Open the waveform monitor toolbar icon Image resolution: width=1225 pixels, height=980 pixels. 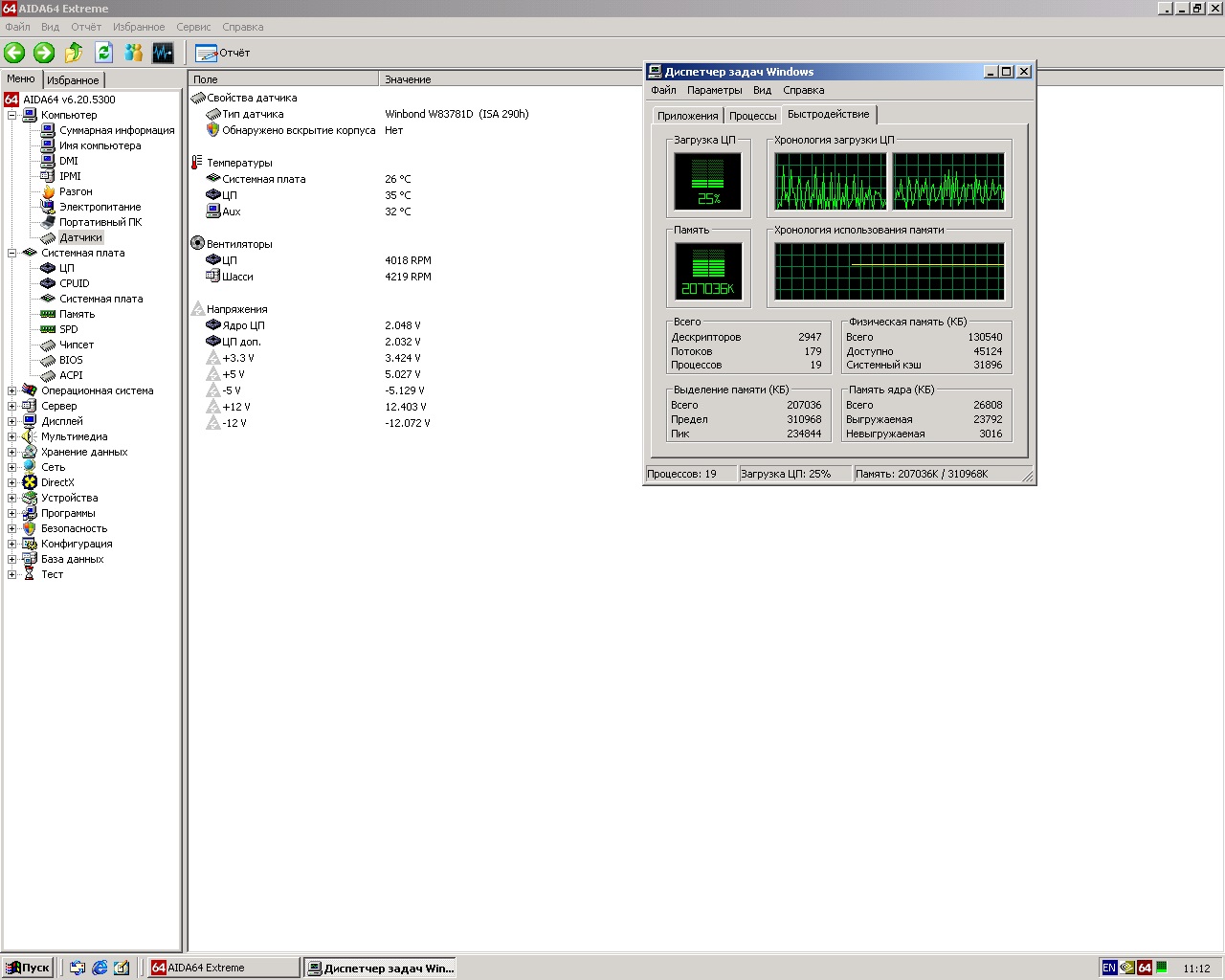tap(163, 53)
